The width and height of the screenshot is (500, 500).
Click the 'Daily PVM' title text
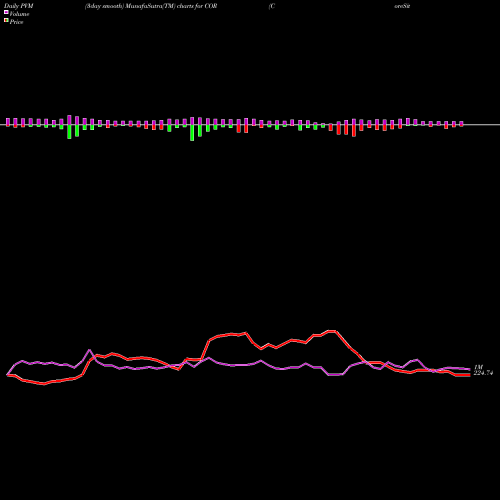(19, 6)
